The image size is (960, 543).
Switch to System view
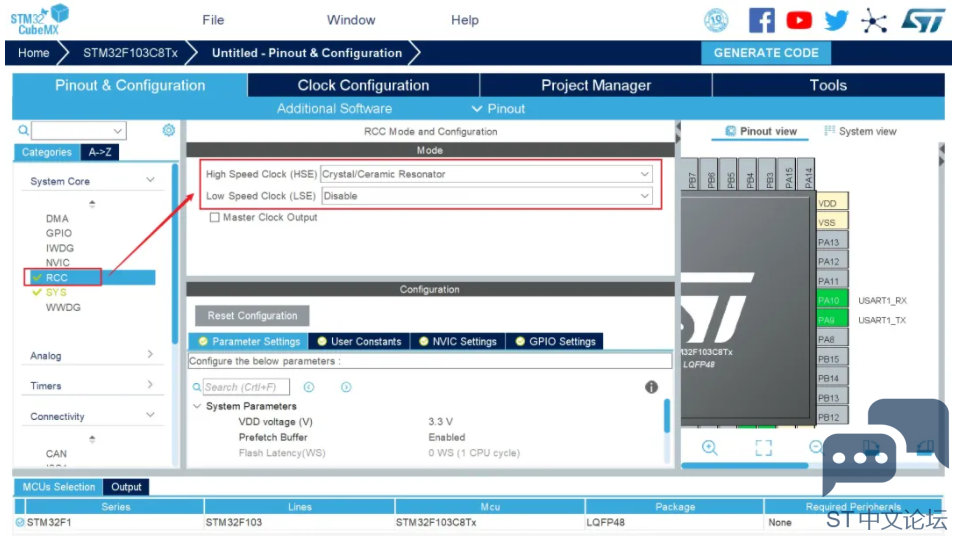(x=860, y=131)
